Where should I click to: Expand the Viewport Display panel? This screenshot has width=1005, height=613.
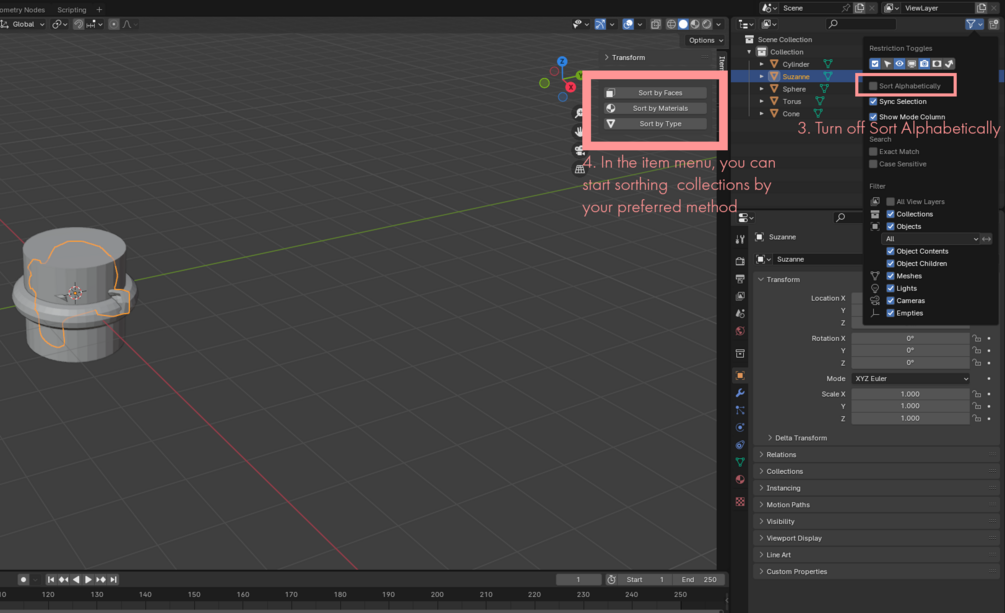(x=793, y=538)
